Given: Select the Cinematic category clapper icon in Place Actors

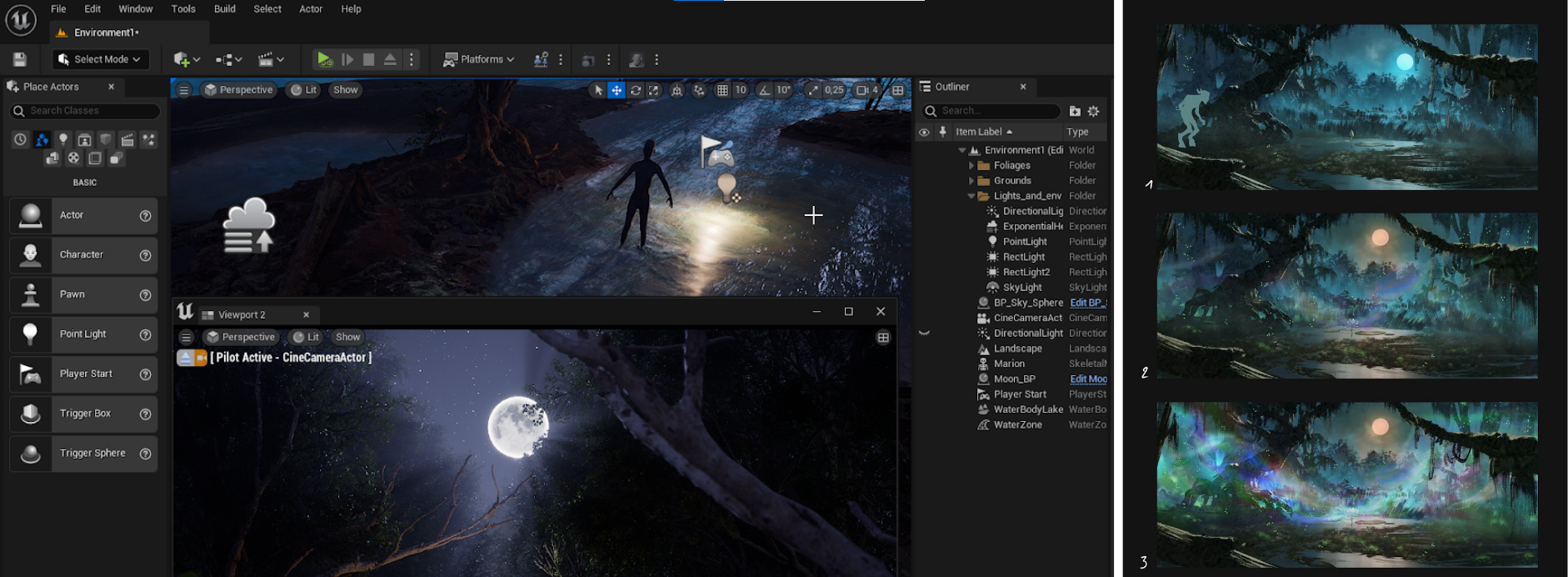Looking at the screenshot, I should (x=127, y=139).
